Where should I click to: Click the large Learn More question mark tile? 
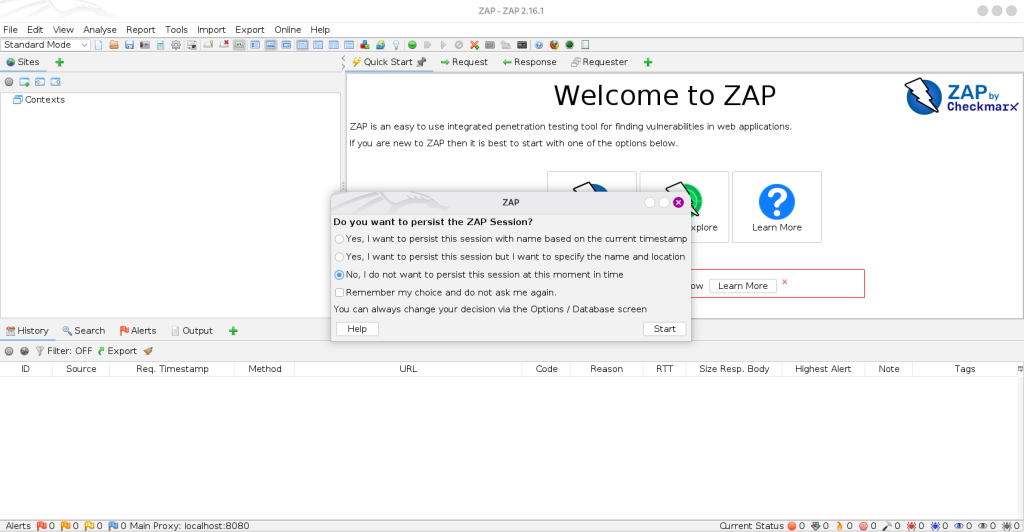coord(776,207)
